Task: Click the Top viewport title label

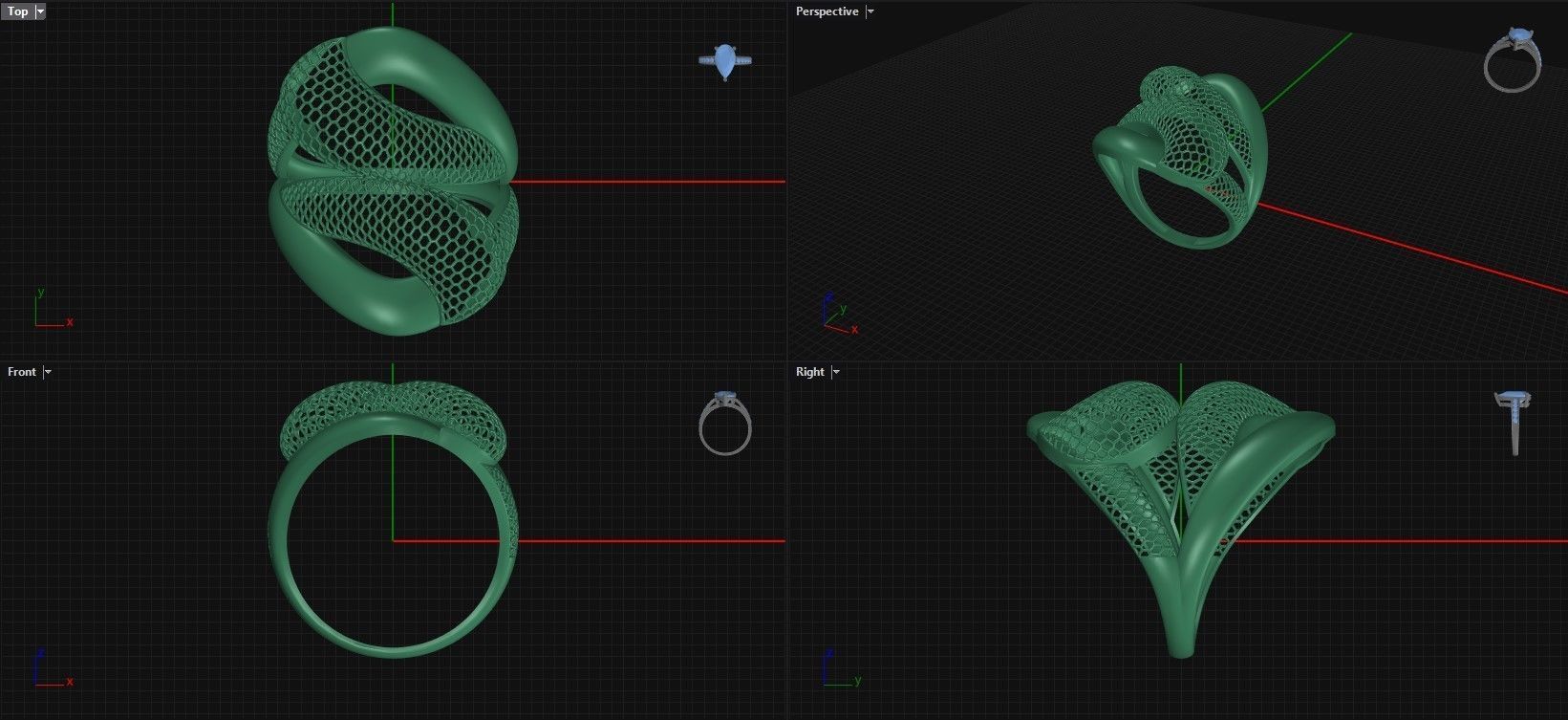Action: [x=17, y=11]
